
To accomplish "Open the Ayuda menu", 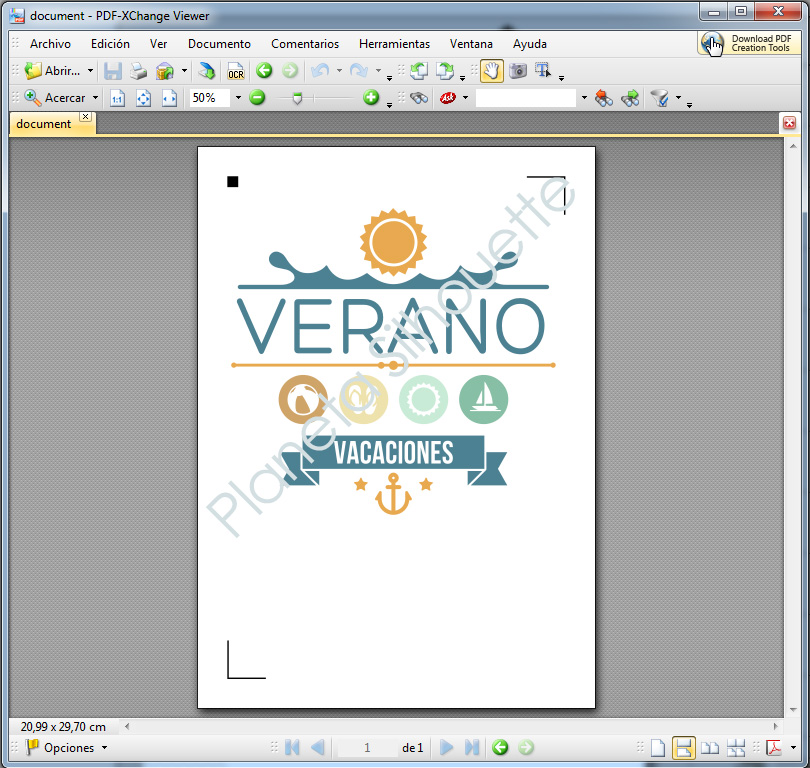I will pyautogui.click(x=529, y=44).
